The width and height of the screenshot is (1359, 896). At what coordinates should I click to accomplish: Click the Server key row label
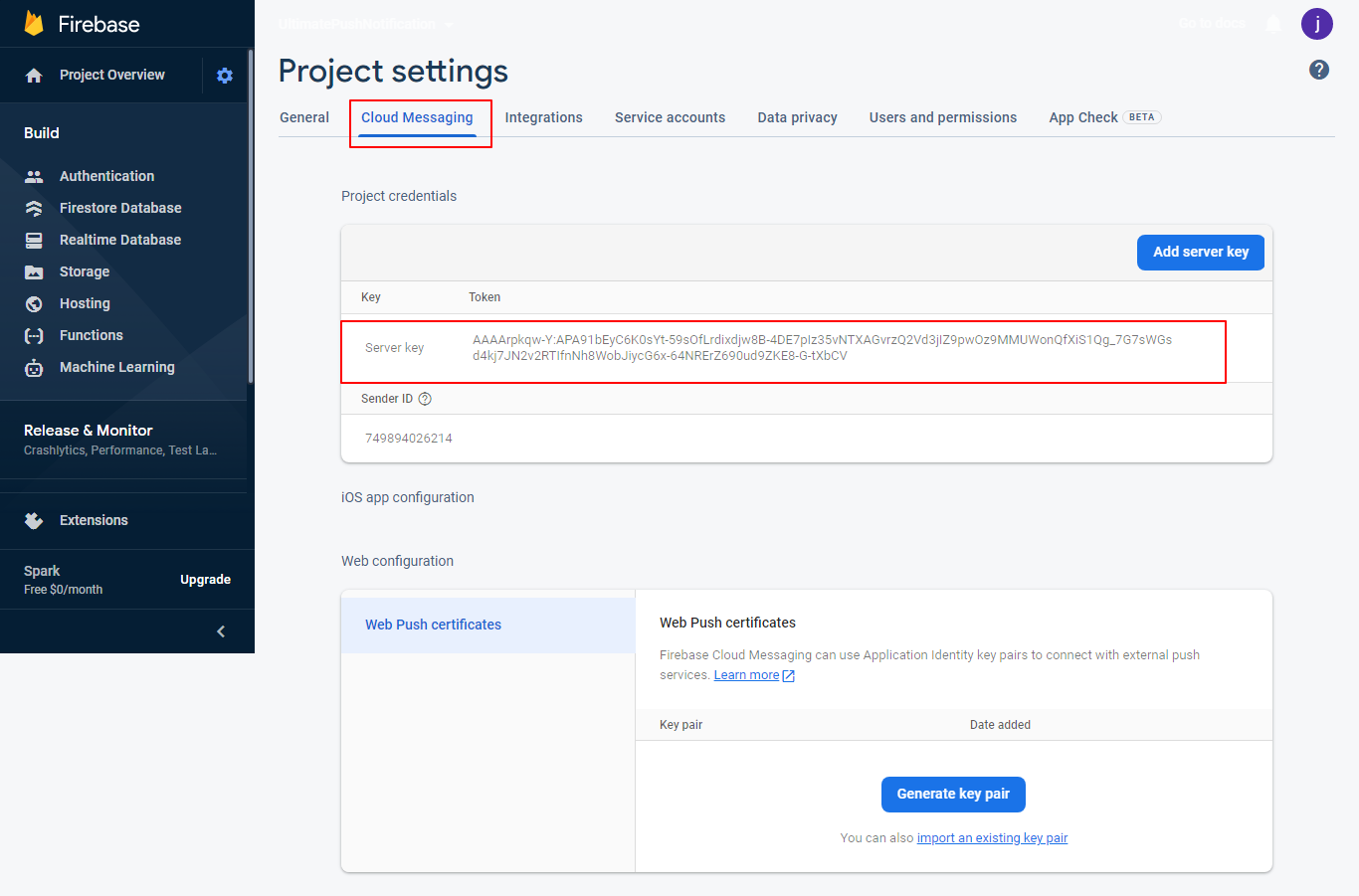click(x=394, y=348)
